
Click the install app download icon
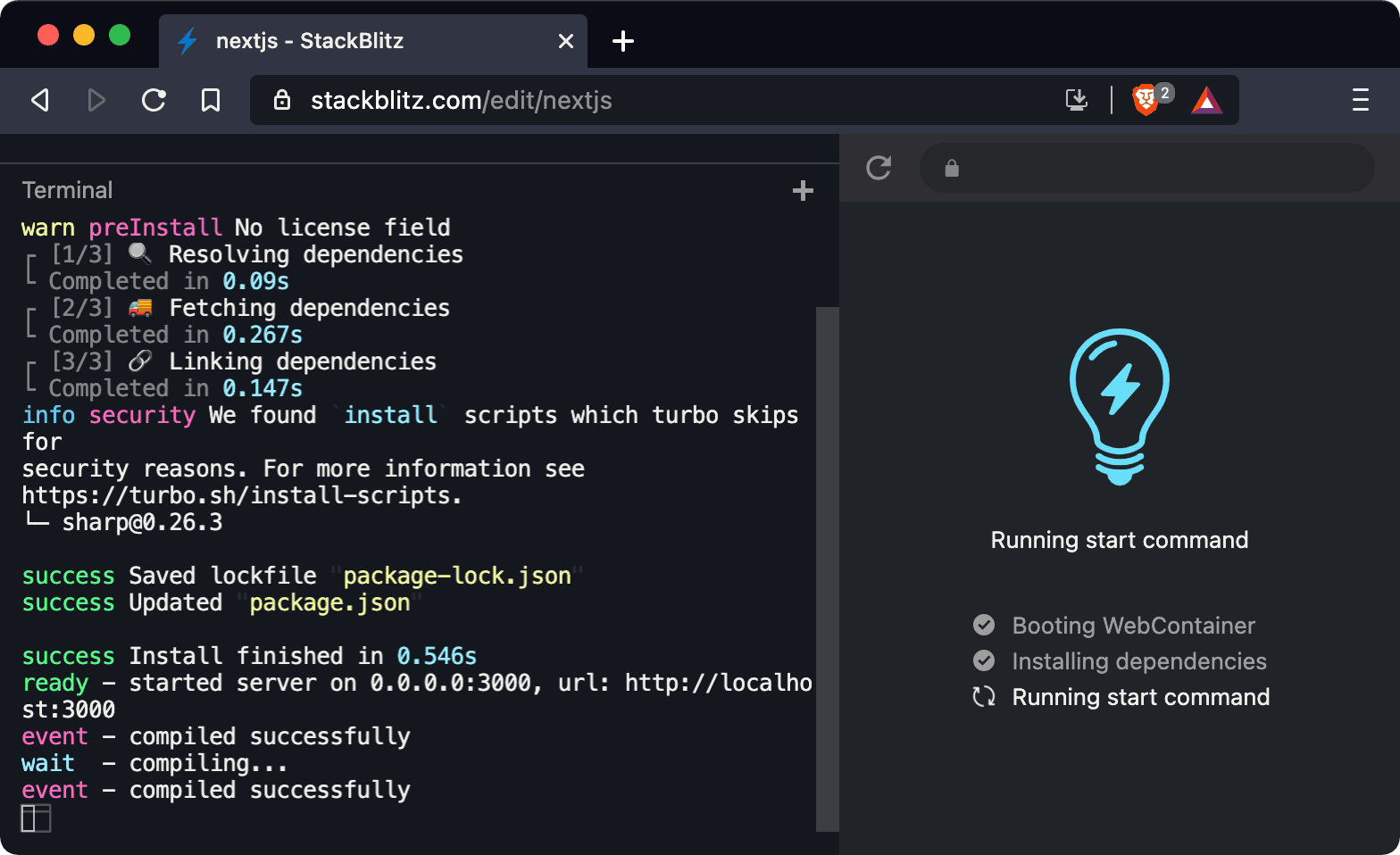click(1077, 100)
